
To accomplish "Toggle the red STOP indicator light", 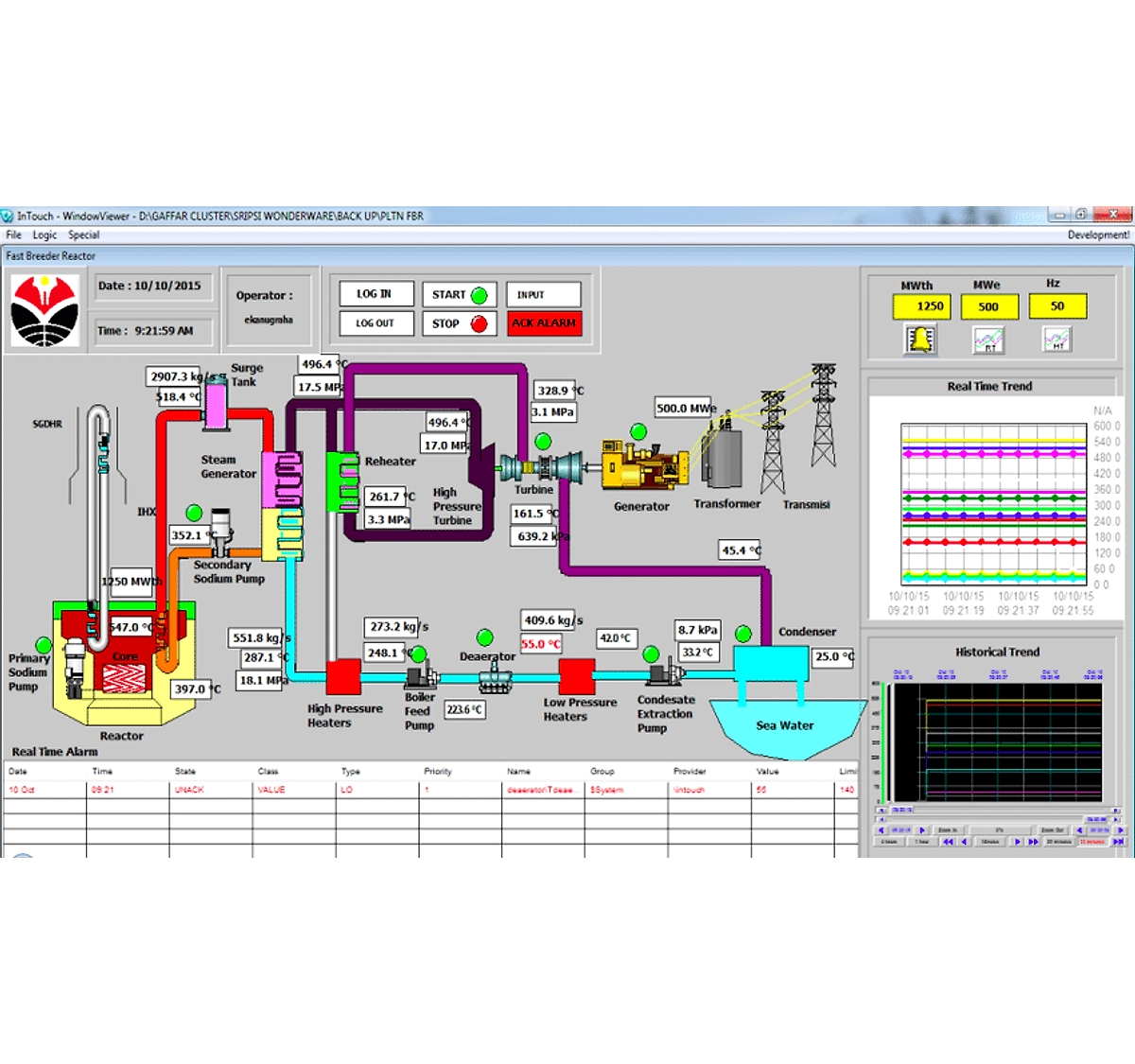I will (x=479, y=323).
